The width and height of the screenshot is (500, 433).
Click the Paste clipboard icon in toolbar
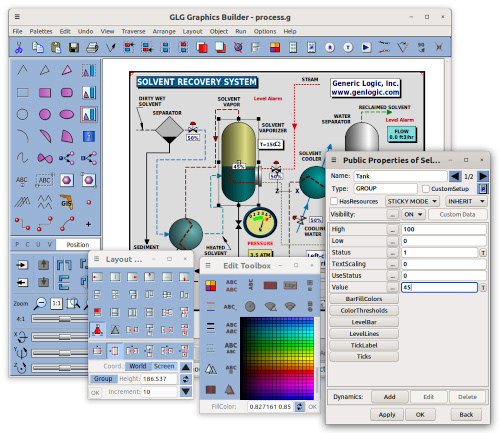pyautogui.click(x=56, y=47)
